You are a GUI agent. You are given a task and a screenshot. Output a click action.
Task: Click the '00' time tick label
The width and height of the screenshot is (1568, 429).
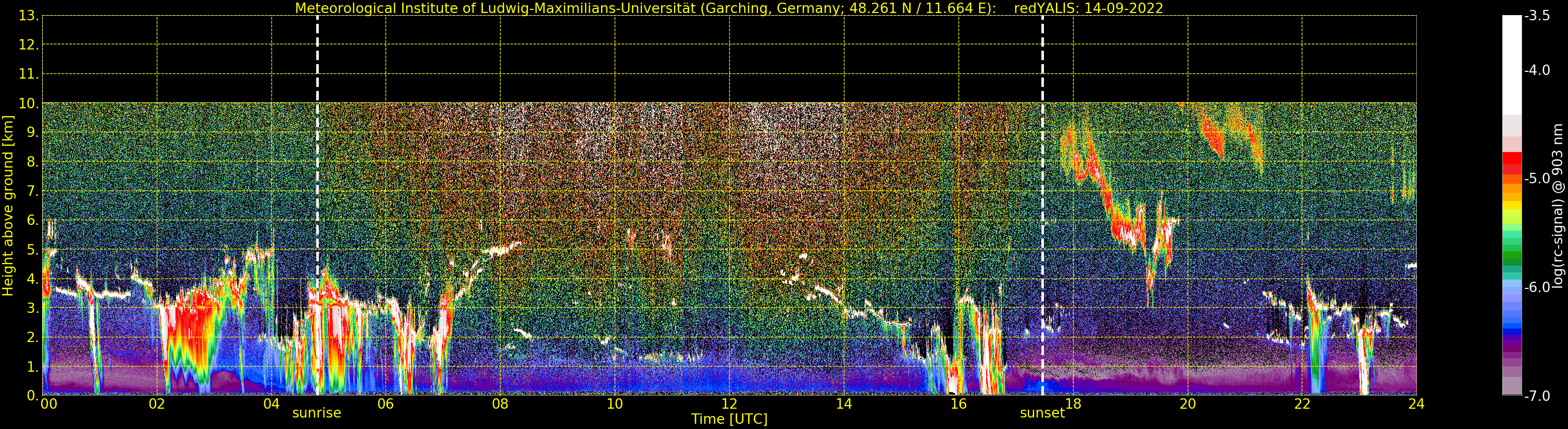48,404
